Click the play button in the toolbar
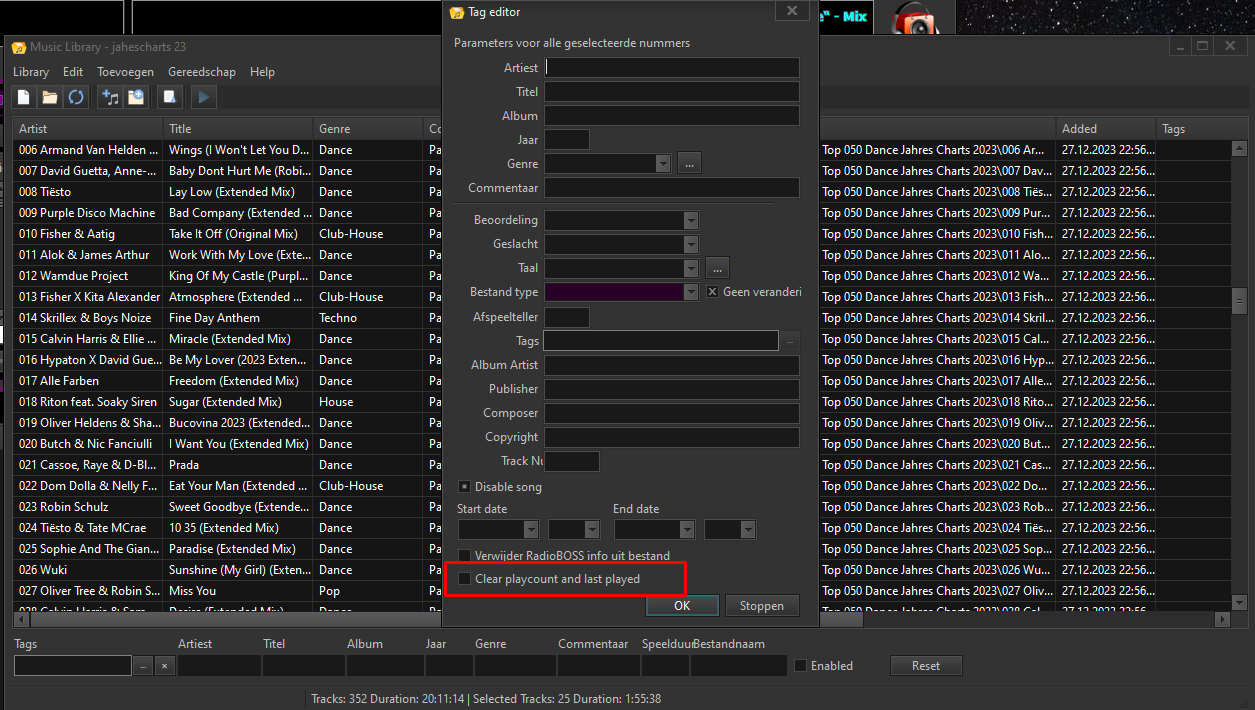 203,97
